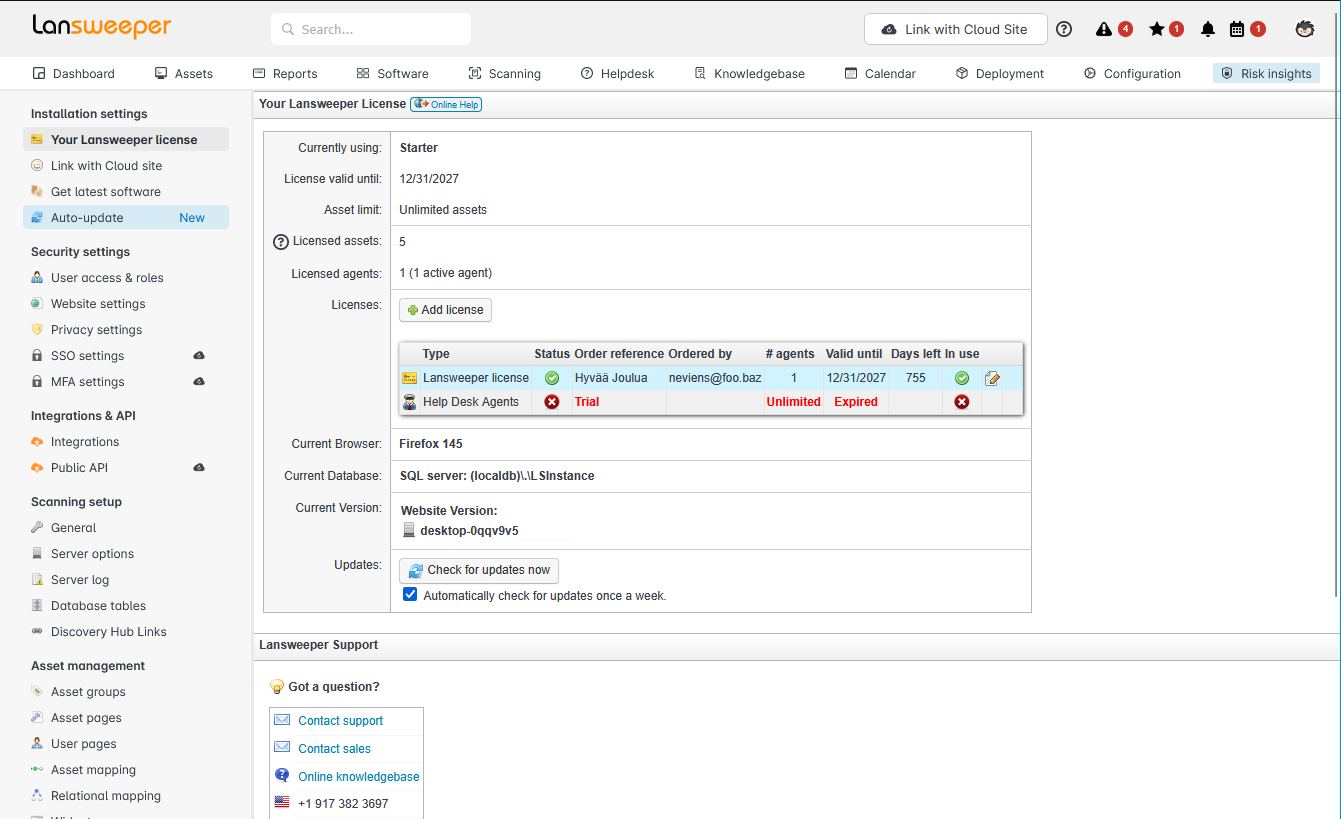
Task: Open the star favorites icon
Action: coord(1157,29)
